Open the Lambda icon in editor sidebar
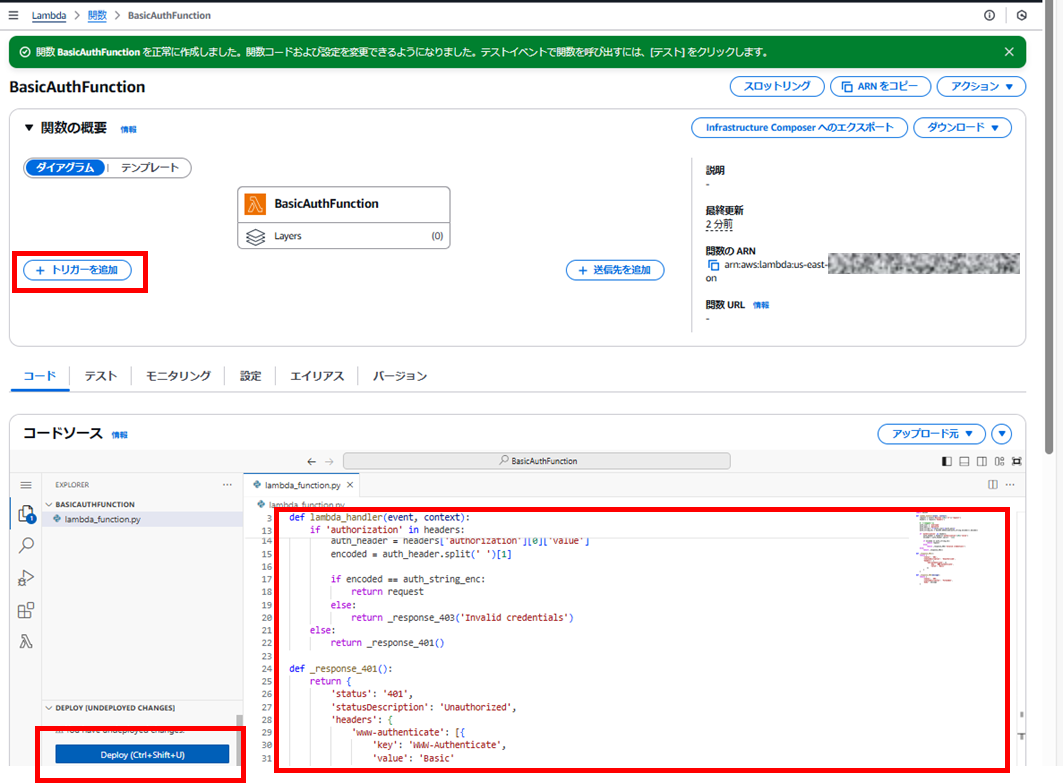The image size is (1063, 783). [x=26, y=641]
